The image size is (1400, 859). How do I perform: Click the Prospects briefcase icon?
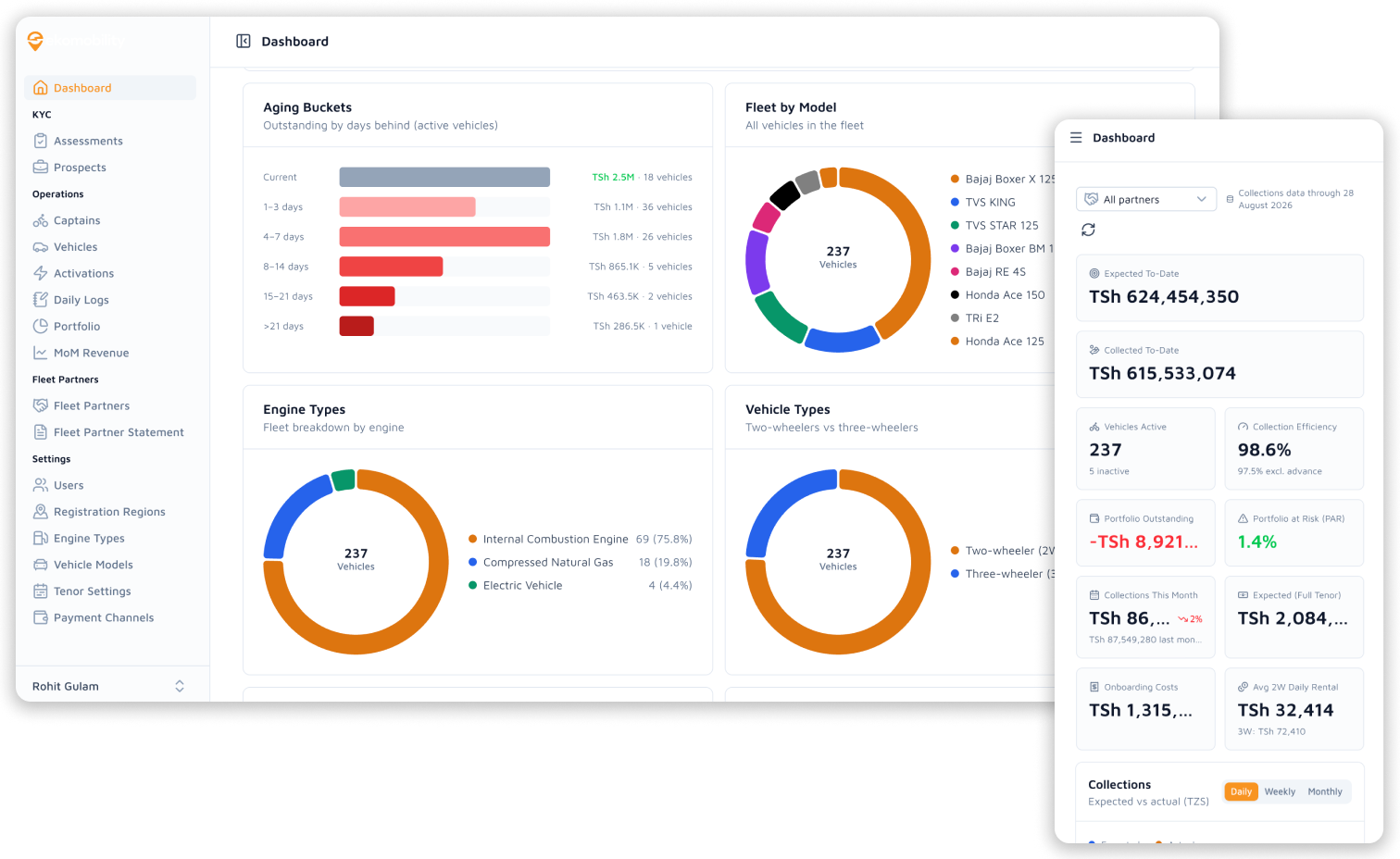coord(41,168)
